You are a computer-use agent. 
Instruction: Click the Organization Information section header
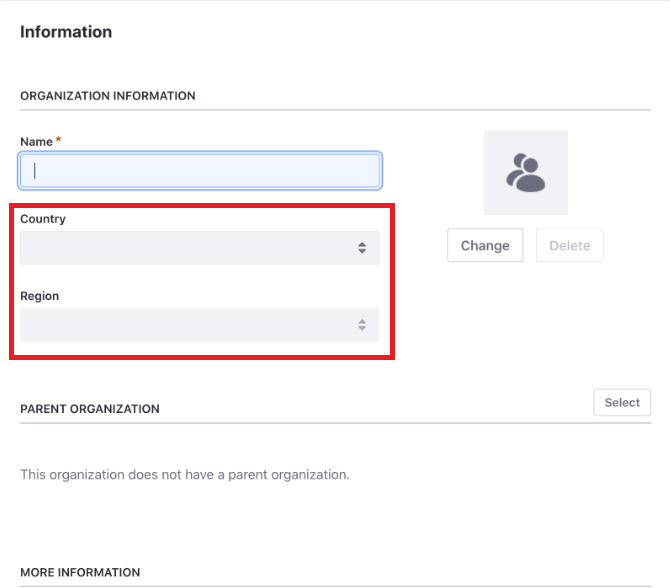[107, 96]
